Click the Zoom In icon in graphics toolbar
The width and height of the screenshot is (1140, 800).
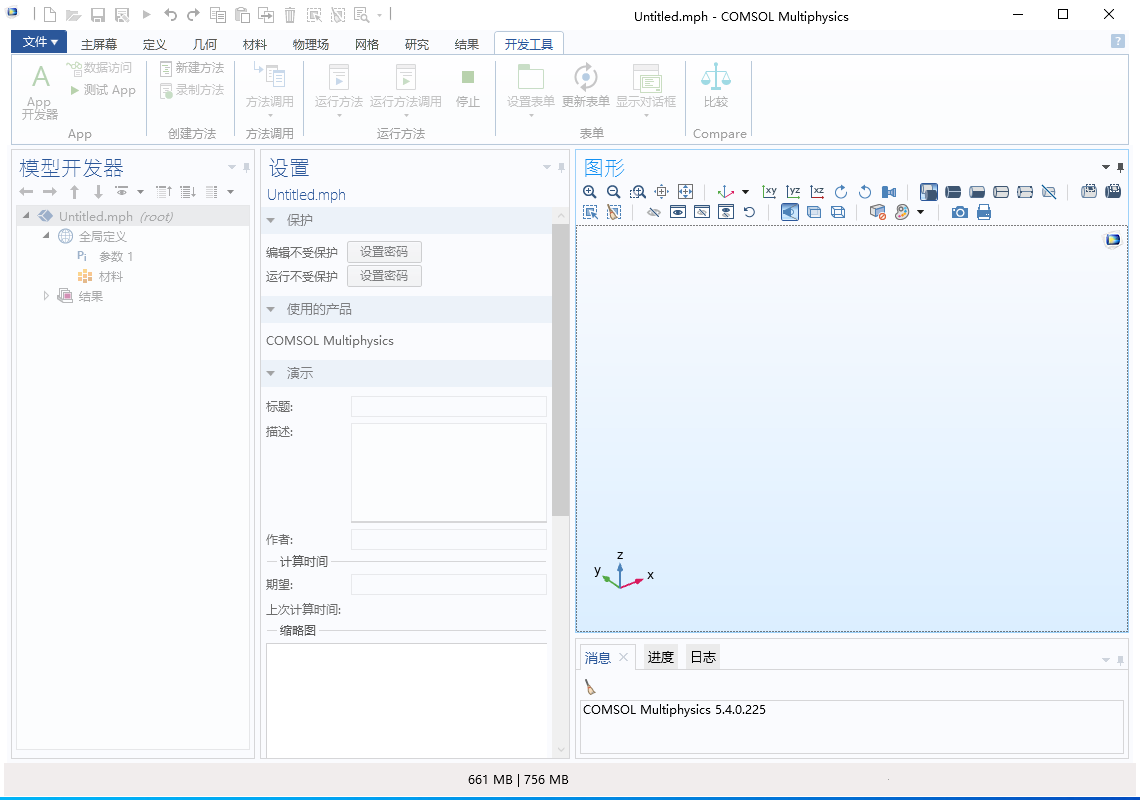point(590,191)
